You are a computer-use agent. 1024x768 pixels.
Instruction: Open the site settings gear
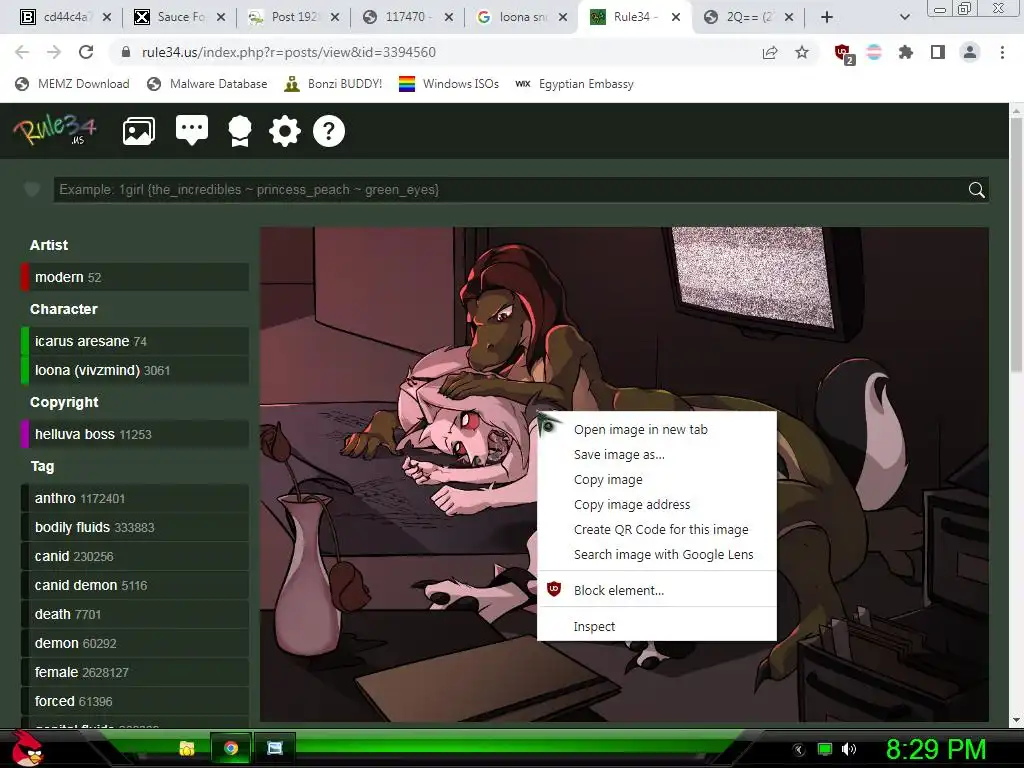(x=285, y=131)
